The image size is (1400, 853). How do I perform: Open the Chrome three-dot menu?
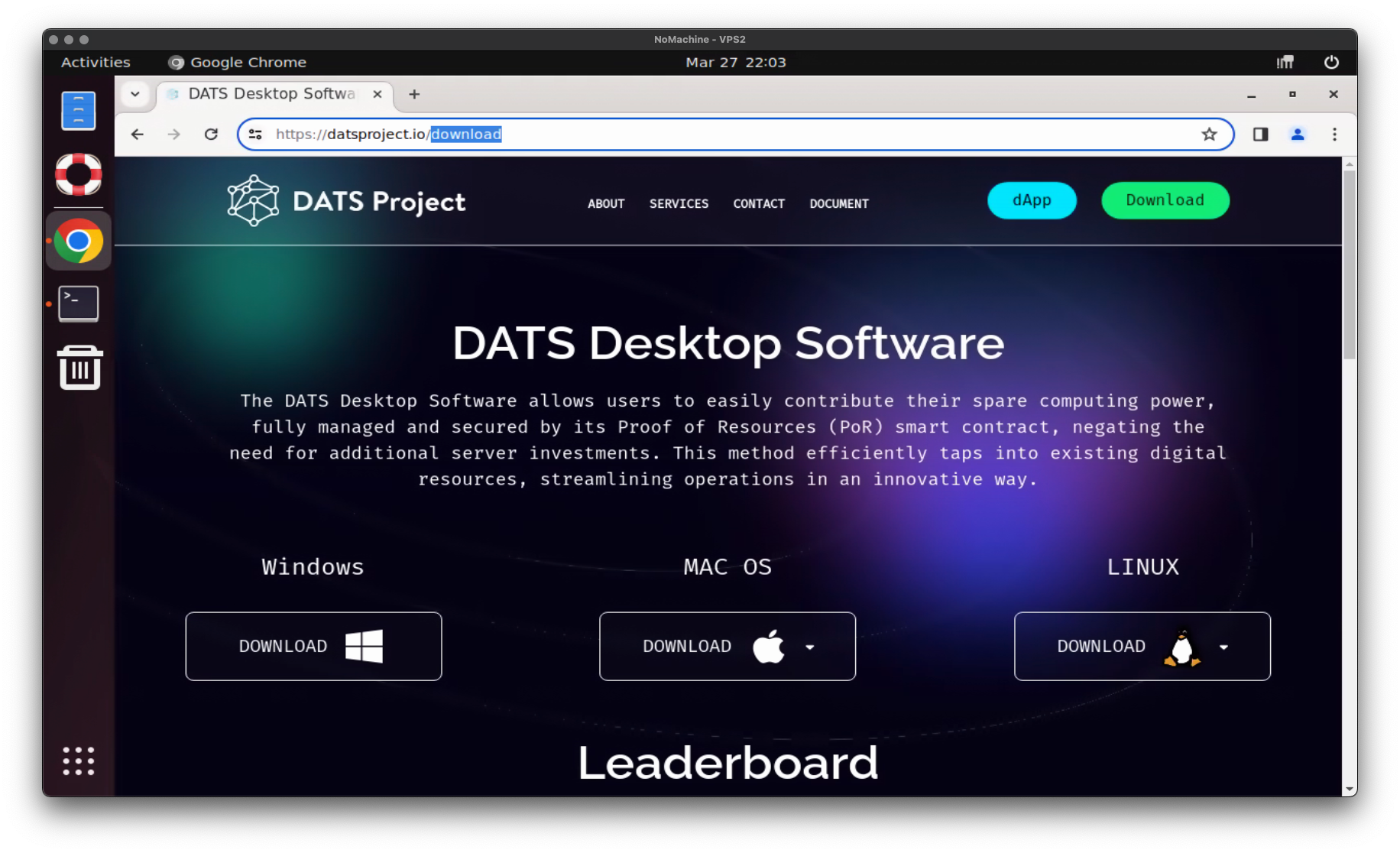pyautogui.click(x=1334, y=135)
